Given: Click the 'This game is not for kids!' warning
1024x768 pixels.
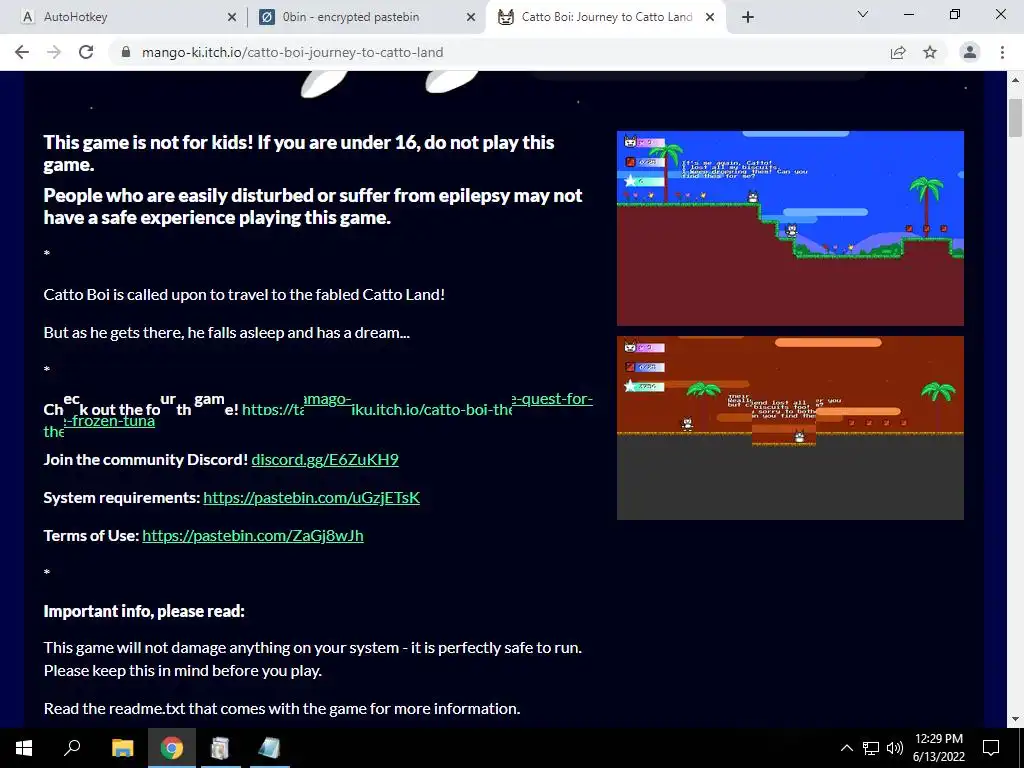Looking at the screenshot, I should click(x=298, y=153).
